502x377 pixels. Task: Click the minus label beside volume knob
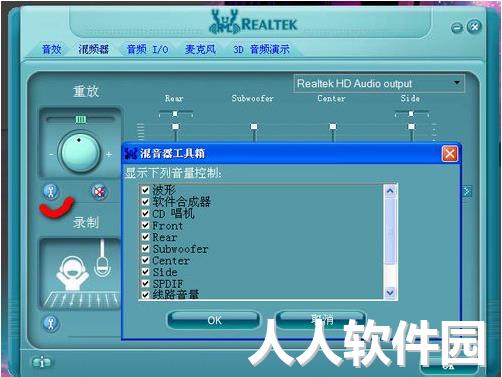coord(51,154)
